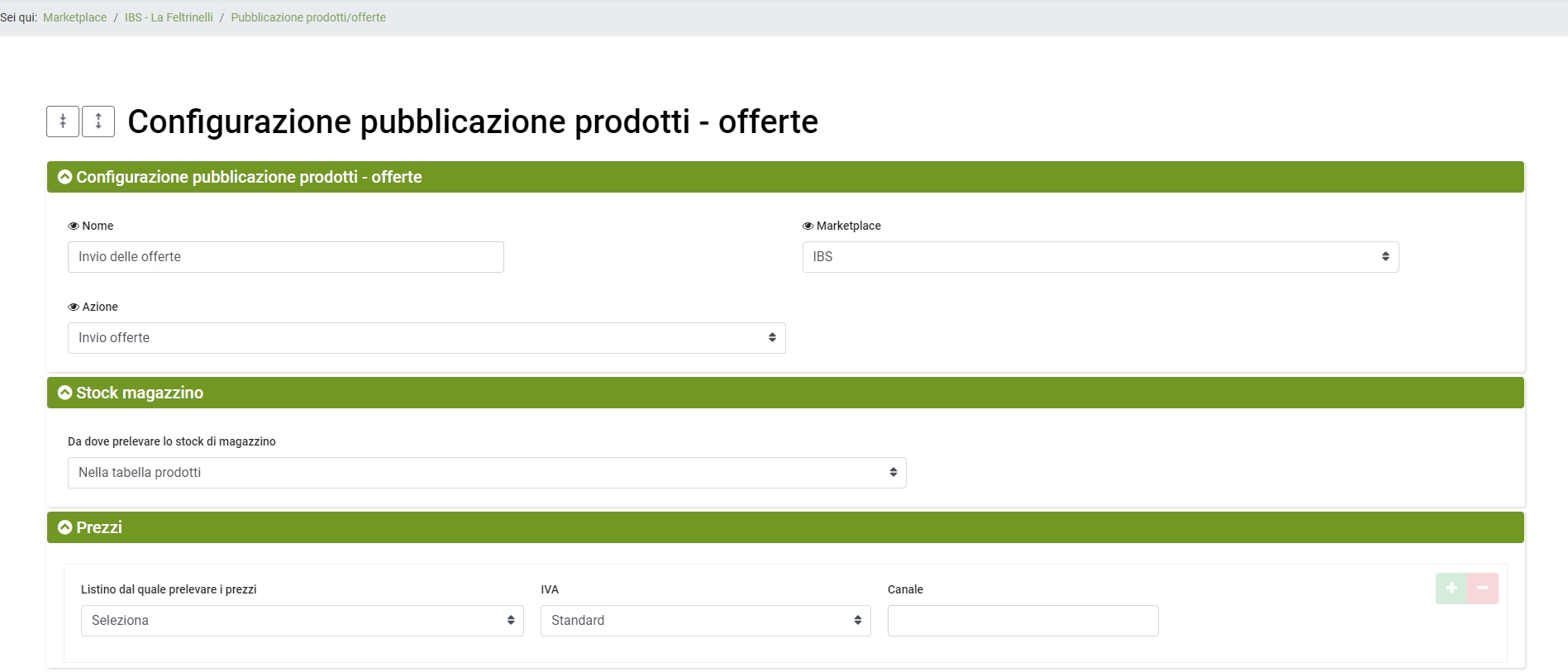The width and height of the screenshot is (1568, 672).
Task: Open the IVA dropdown showing Standard
Action: coord(705,621)
